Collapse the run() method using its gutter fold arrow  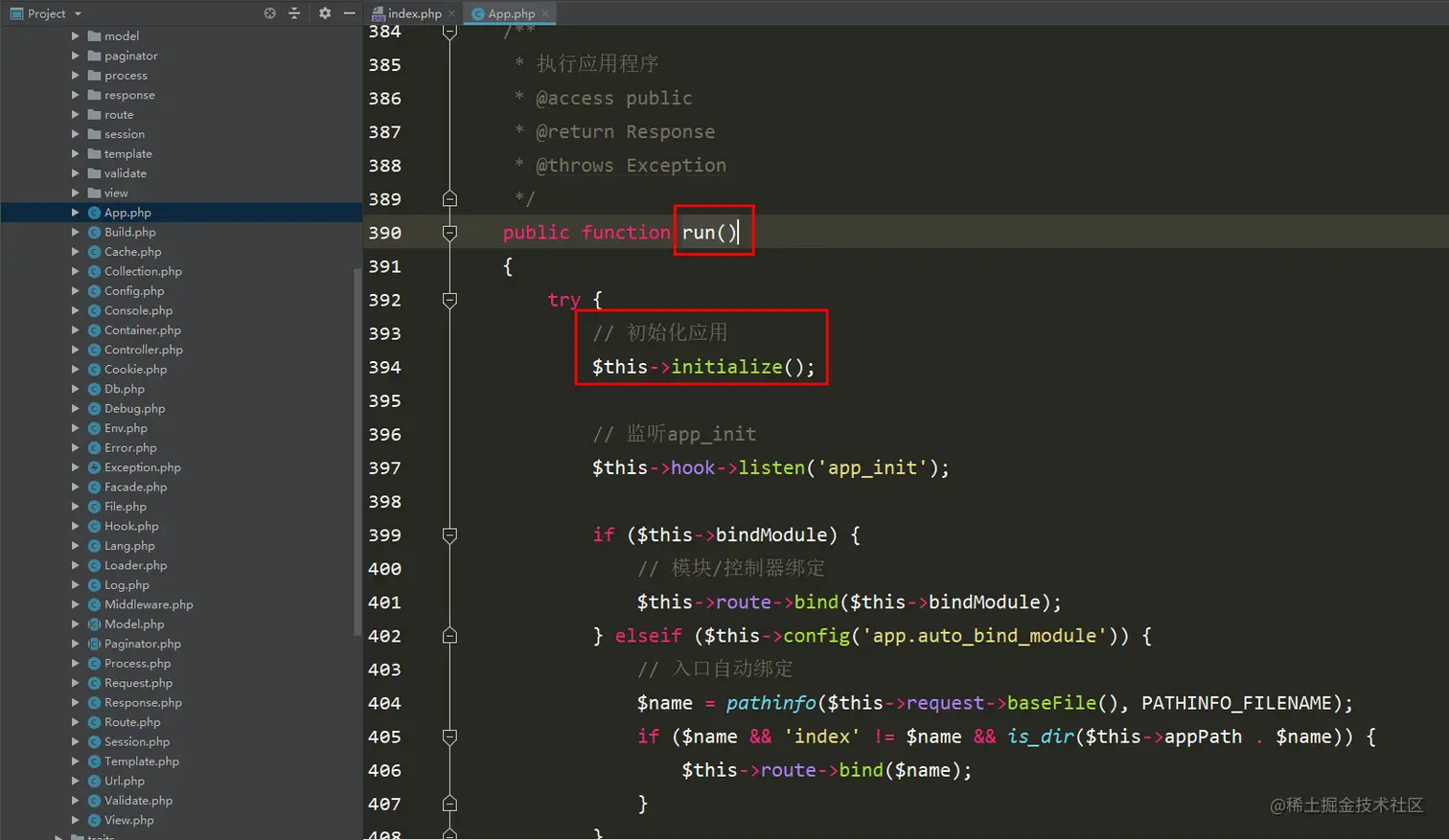coord(448,232)
